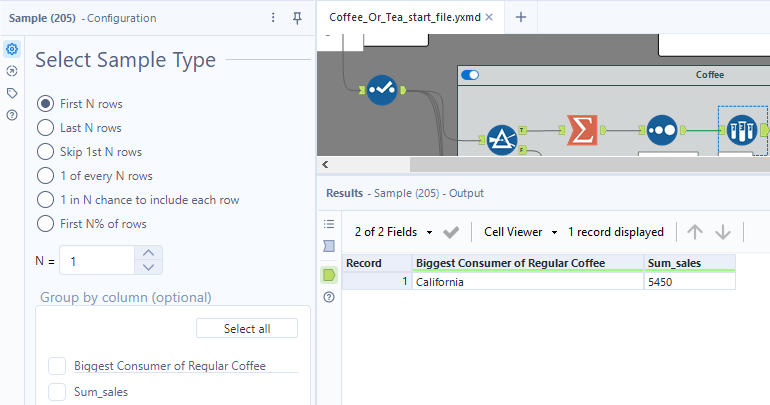The width and height of the screenshot is (770, 405).
Task: Open the Navigation tab icon in sidebar
Action: click(12, 71)
